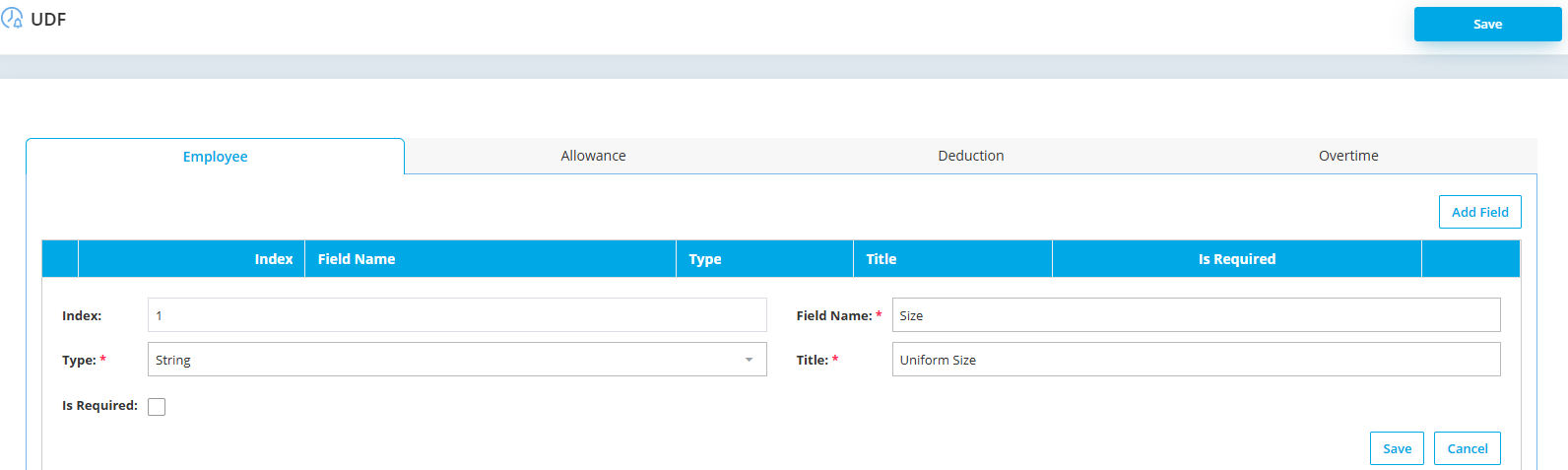Click the UDF clock icon in header

[12, 19]
